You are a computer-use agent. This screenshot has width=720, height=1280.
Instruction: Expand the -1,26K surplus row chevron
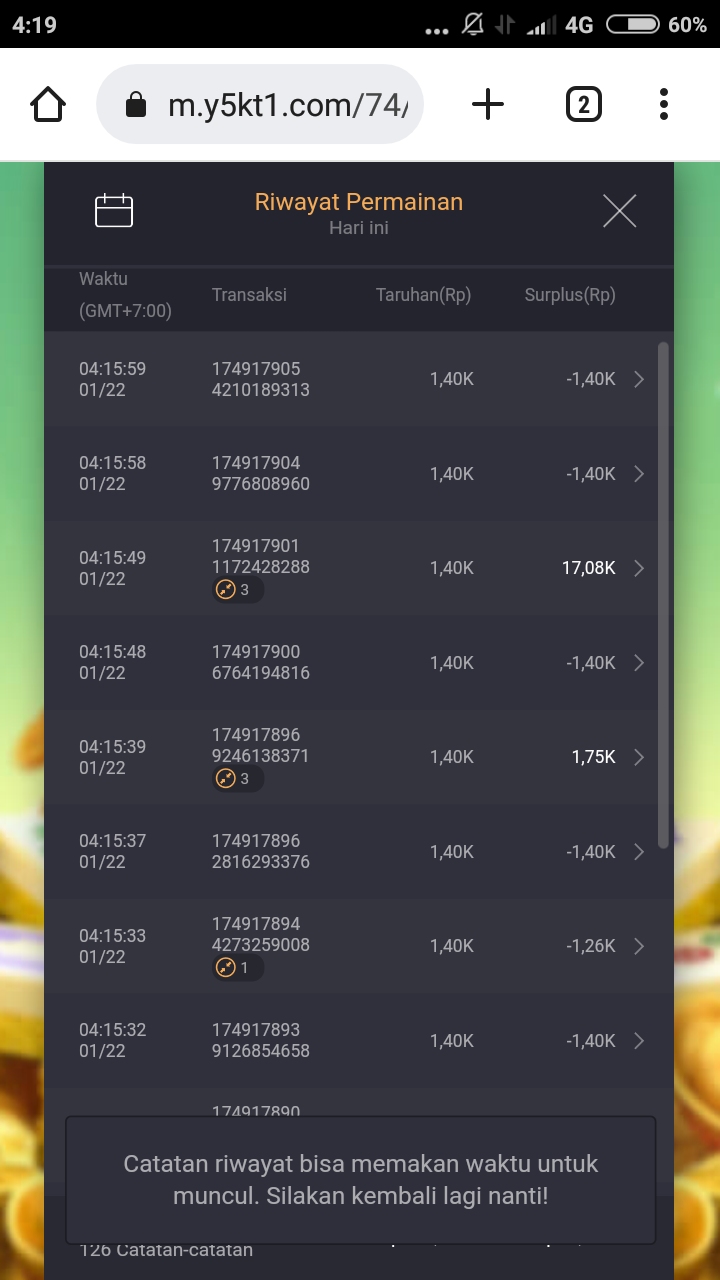pos(639,946)
